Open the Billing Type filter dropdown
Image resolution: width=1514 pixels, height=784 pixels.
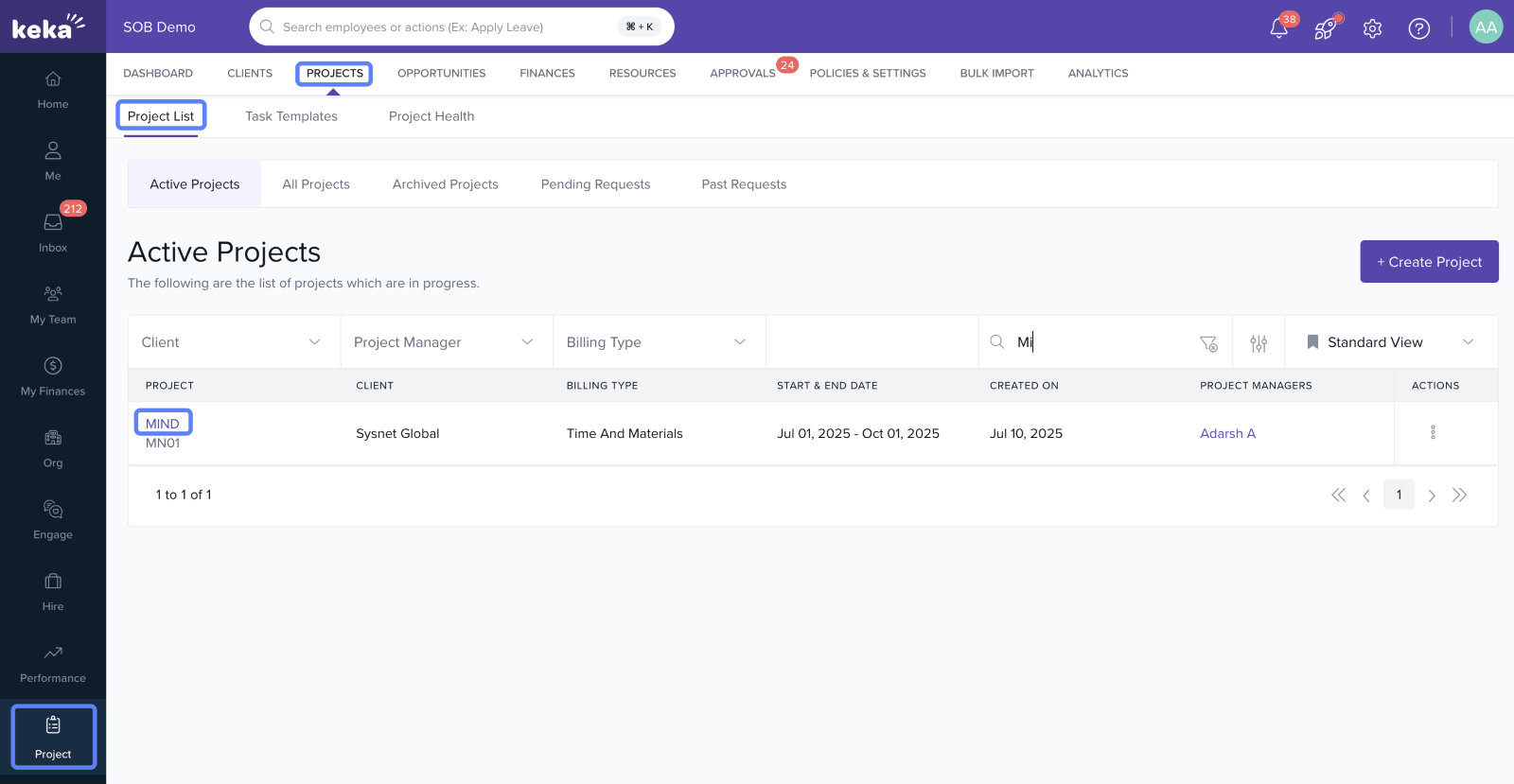coord(658,342)
